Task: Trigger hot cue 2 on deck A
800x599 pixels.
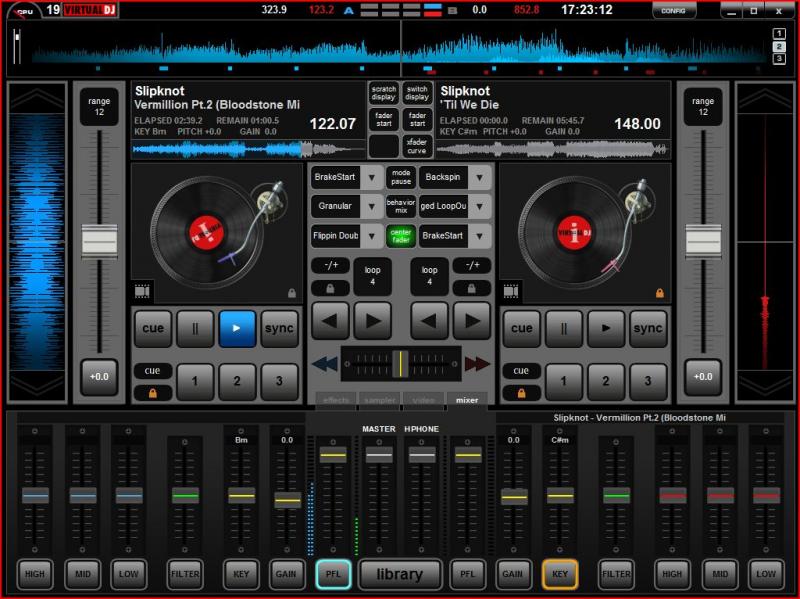Action: tap(237, 381)
